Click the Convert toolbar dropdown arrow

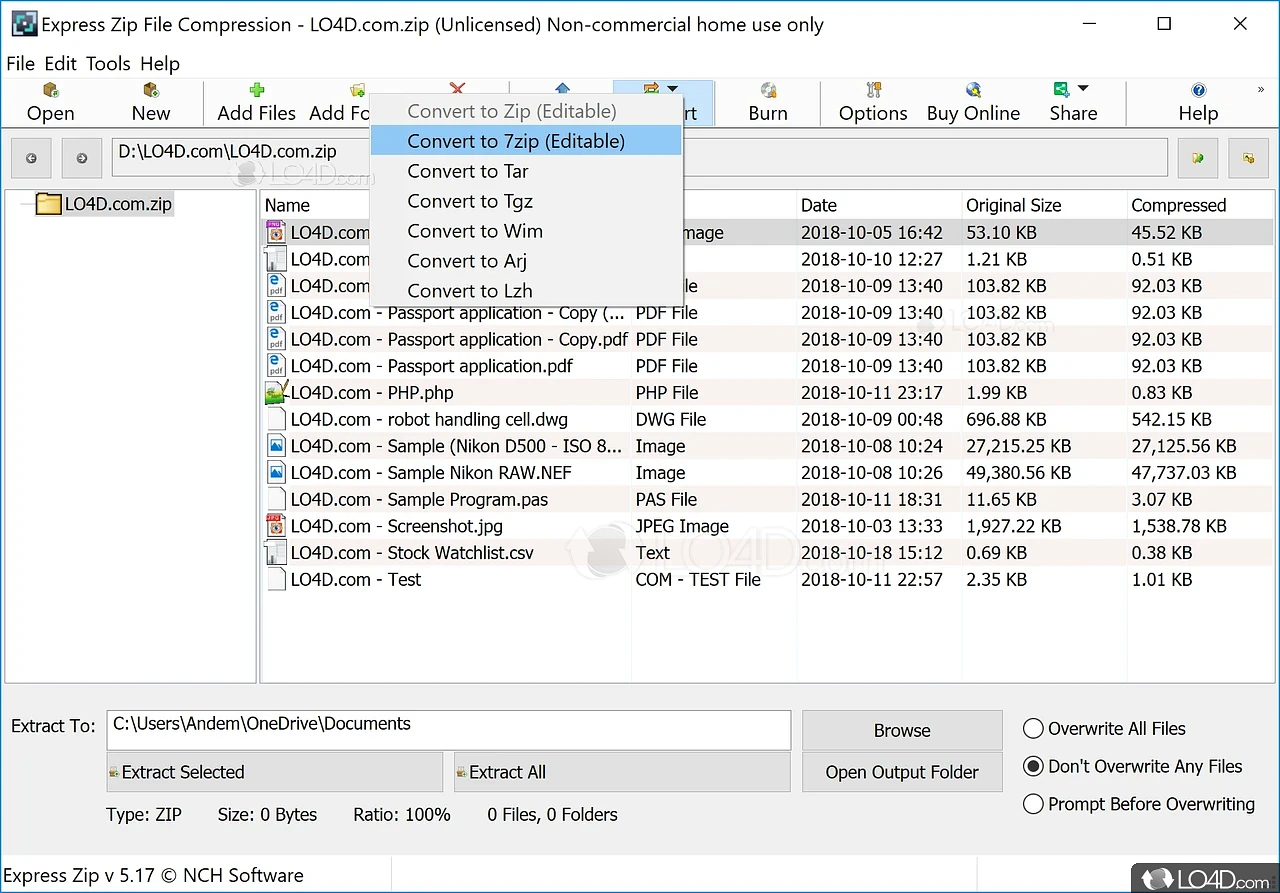click(x=673, y=89)
